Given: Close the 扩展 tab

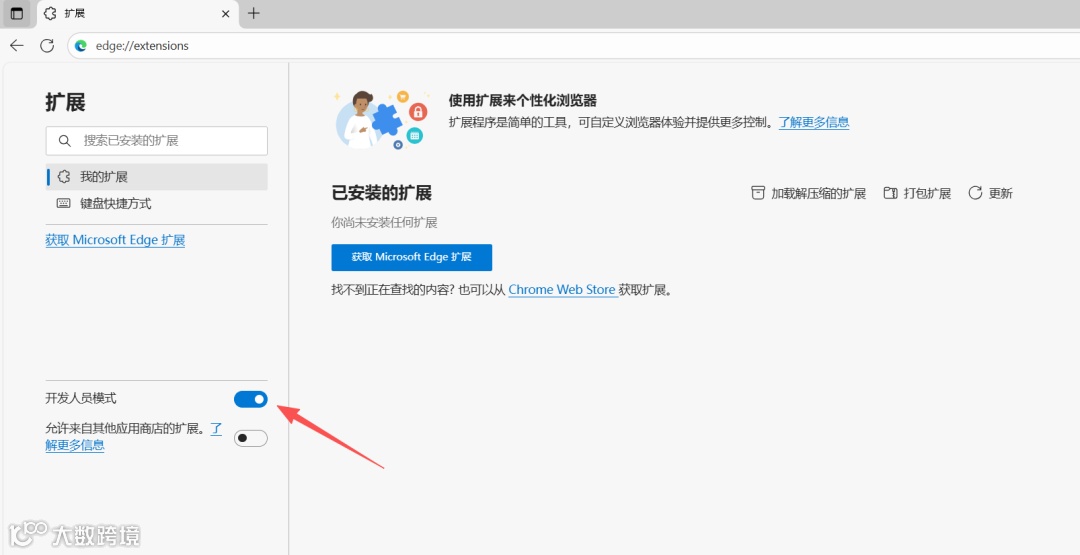Looking at the screenshot, I should (225, 14).
